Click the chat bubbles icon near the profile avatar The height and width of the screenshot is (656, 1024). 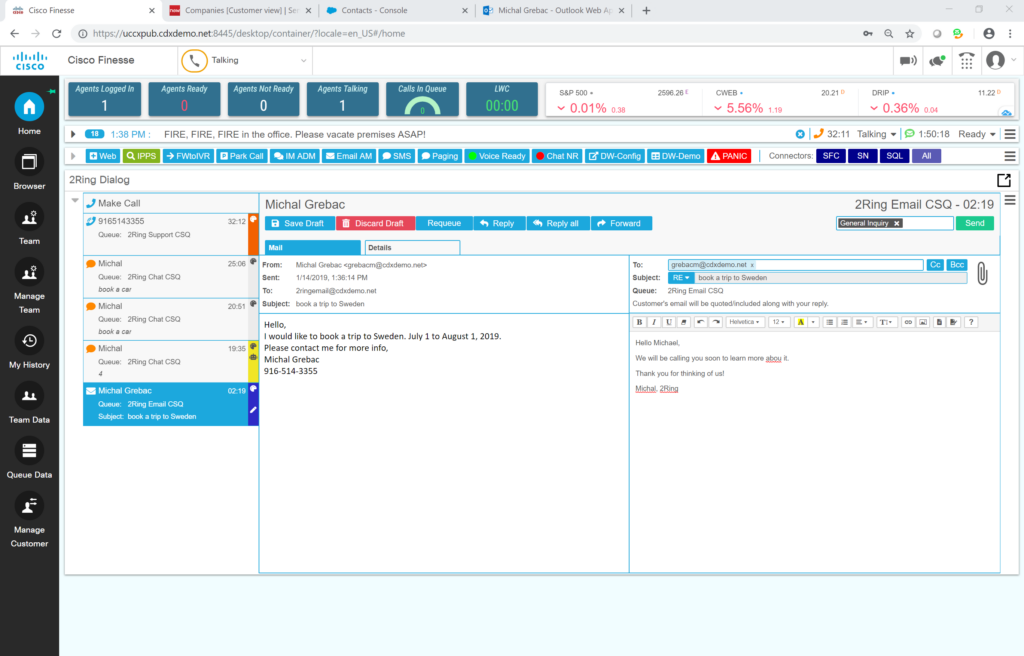pyautogui.click(x=937, y=61)
